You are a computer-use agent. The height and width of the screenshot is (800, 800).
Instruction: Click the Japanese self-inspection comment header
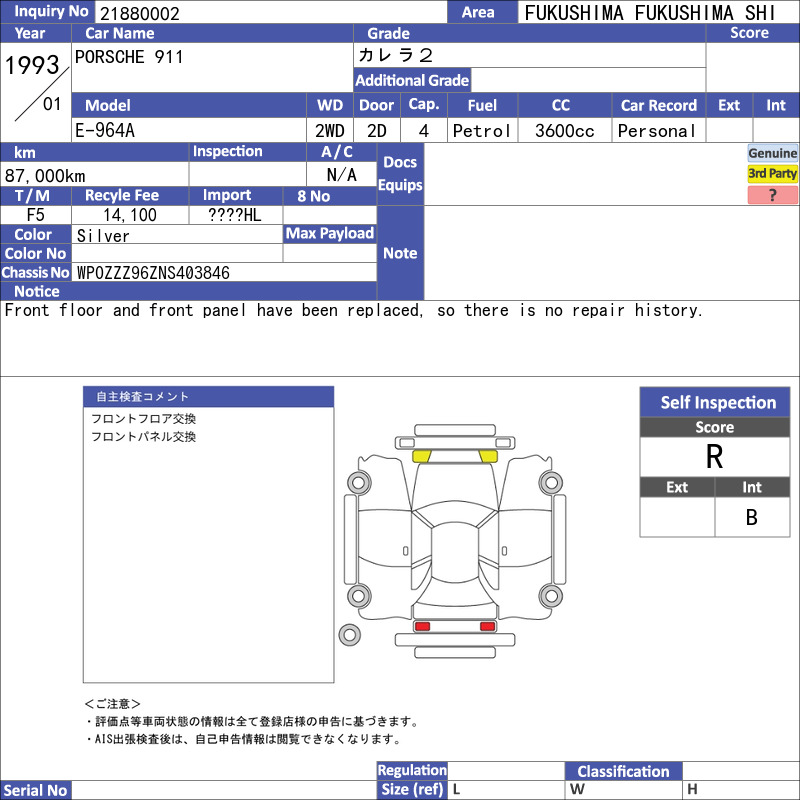[x=208, y=397]
